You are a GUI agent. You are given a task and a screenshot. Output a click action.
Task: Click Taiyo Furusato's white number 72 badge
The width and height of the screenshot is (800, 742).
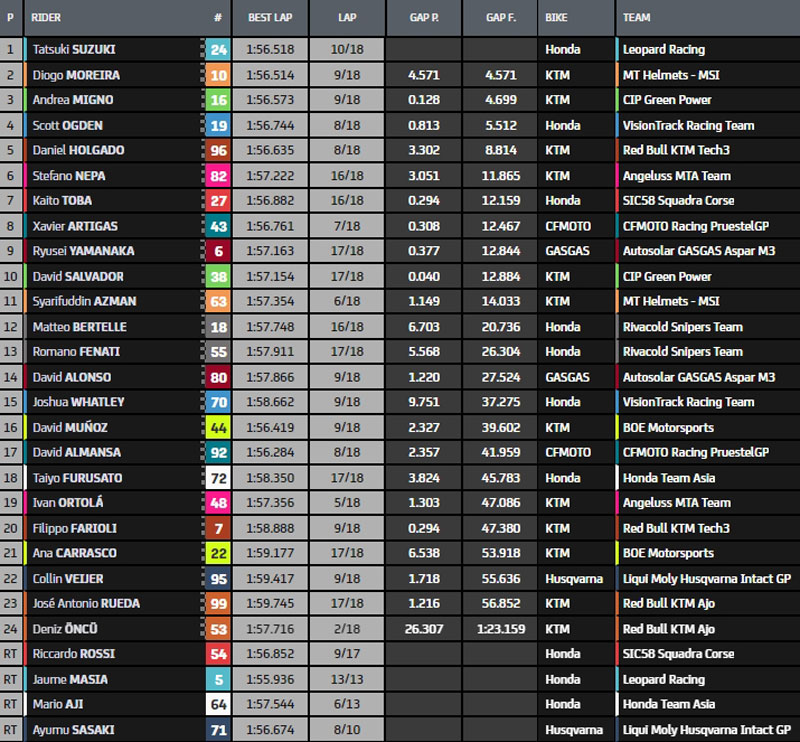218,478
